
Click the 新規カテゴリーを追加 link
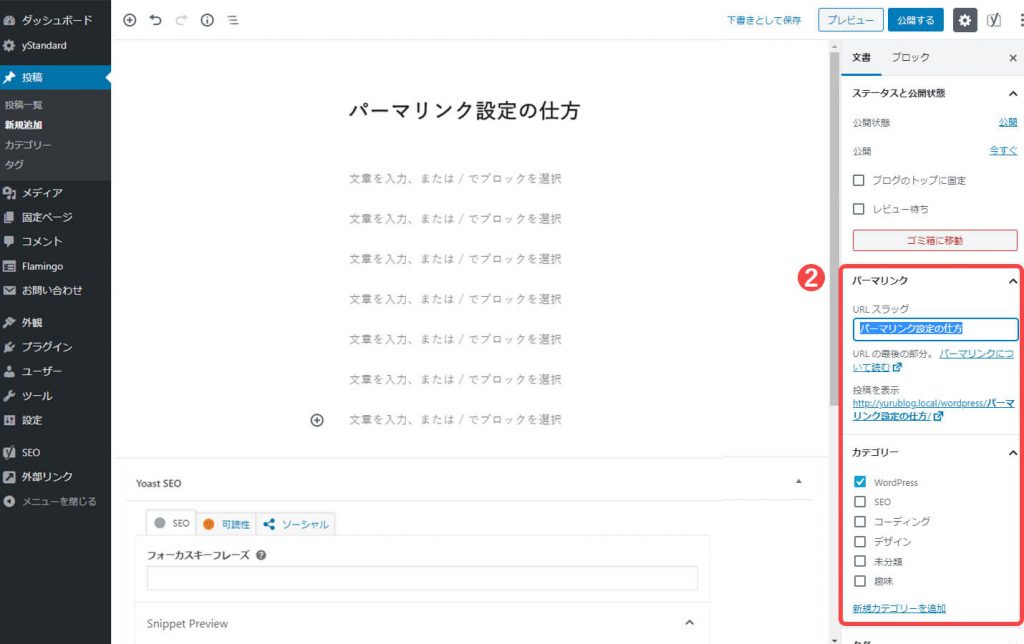point(899,608)
